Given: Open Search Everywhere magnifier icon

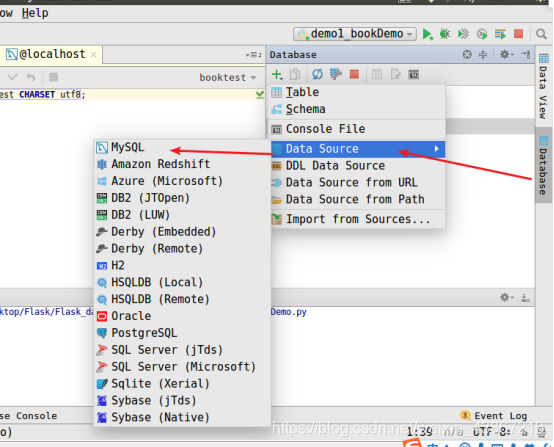Looking at the screenshot, I should coord(541,34).
